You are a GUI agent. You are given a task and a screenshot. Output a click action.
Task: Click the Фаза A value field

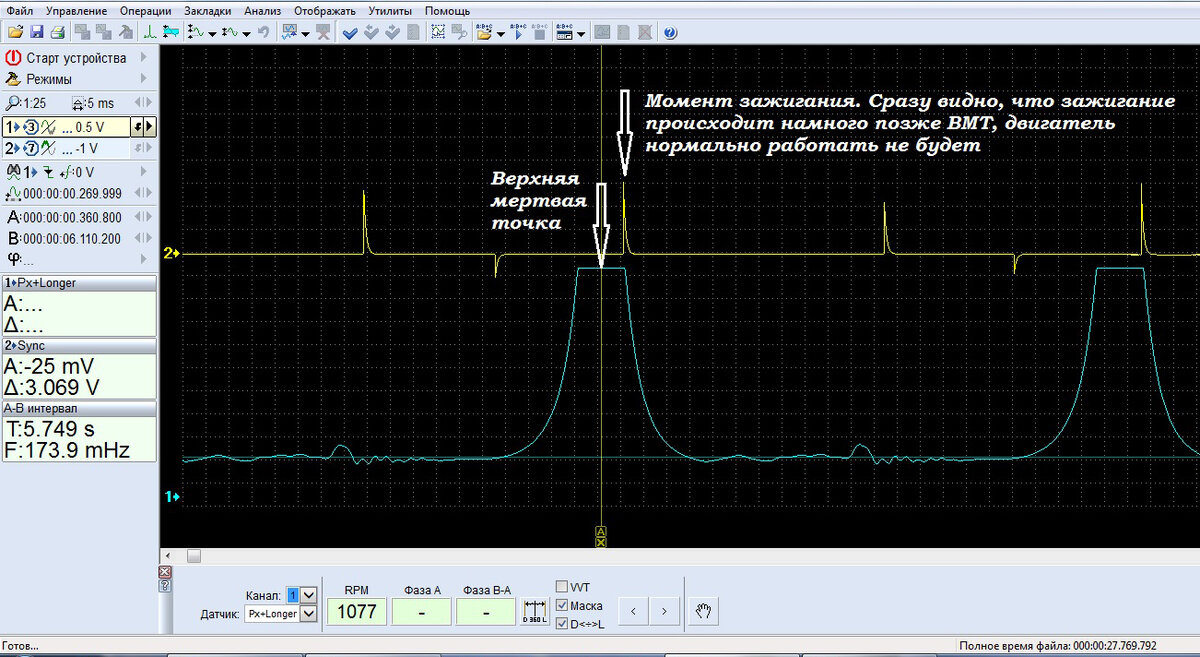point(421,611)
